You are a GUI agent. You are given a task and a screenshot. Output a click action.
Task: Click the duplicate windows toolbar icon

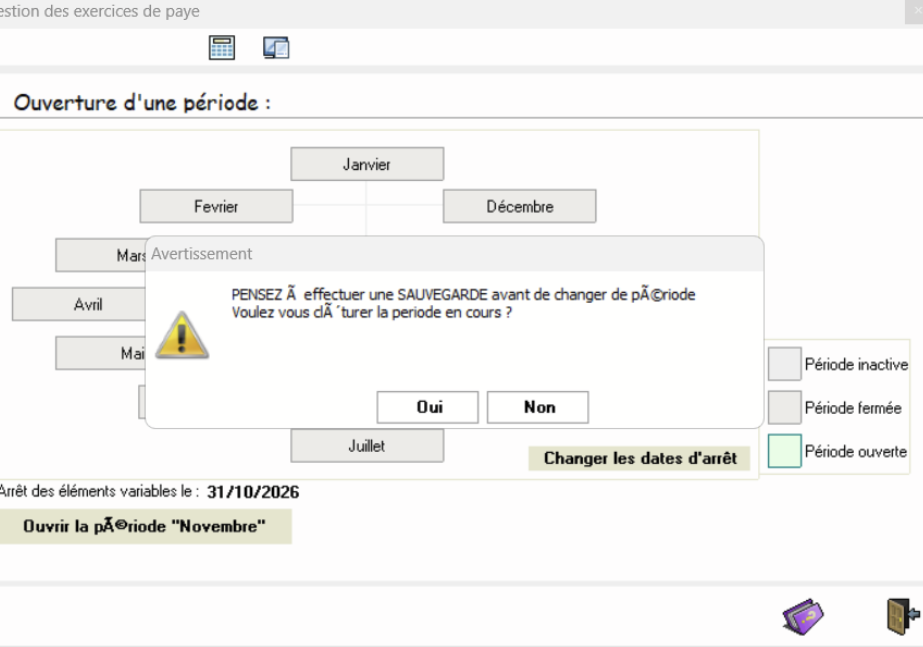(x=275, y=48)
